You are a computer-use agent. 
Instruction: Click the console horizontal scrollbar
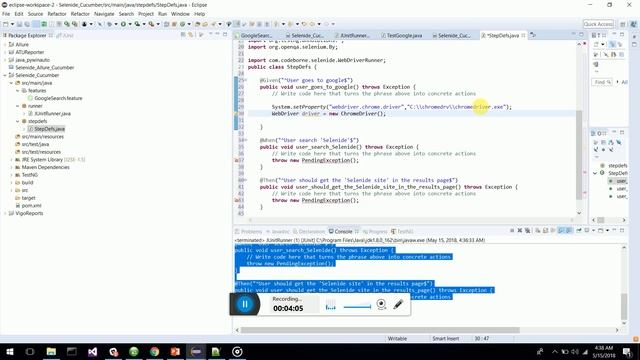tap(380, 330)
